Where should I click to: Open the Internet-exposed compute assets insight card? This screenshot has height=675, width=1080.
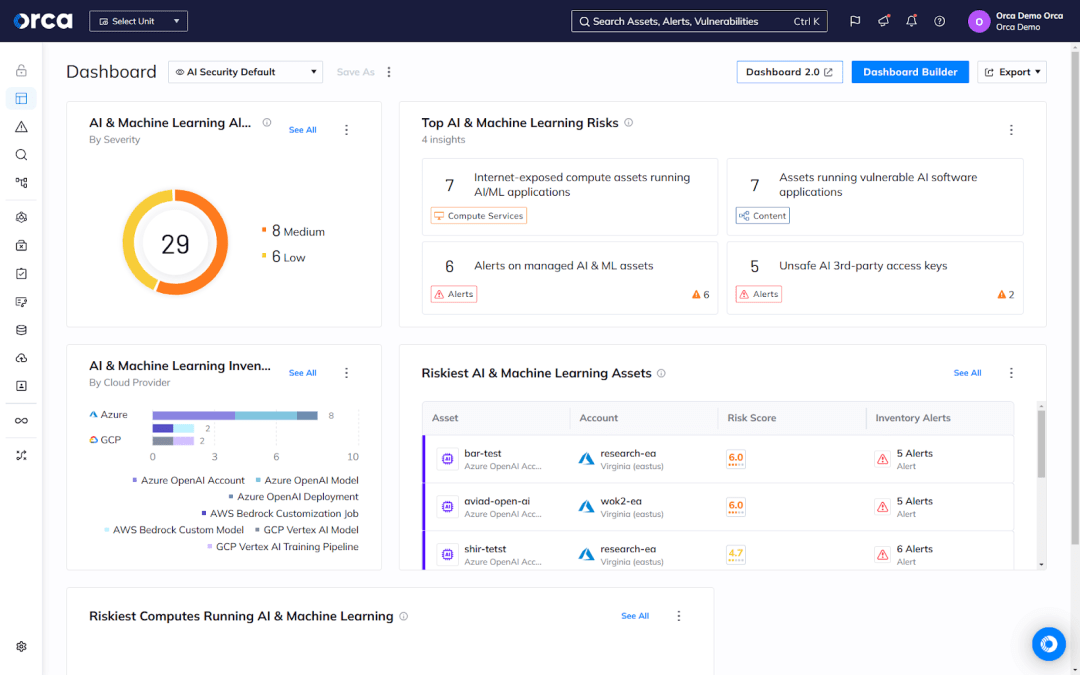tap(570, 197)
